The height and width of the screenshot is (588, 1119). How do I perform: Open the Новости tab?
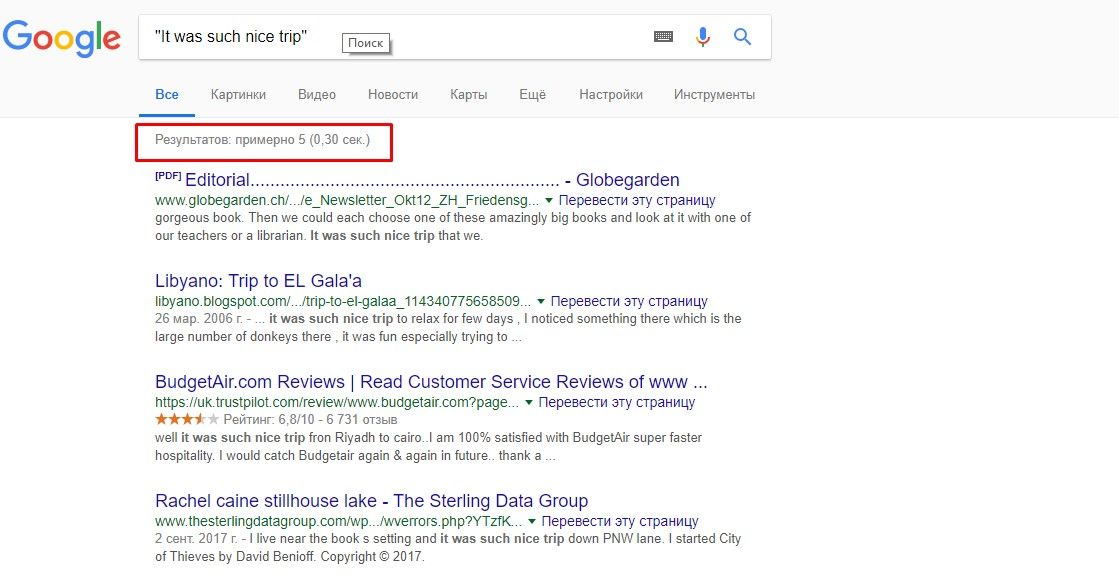pyautogui.click(x=393, y=94)
